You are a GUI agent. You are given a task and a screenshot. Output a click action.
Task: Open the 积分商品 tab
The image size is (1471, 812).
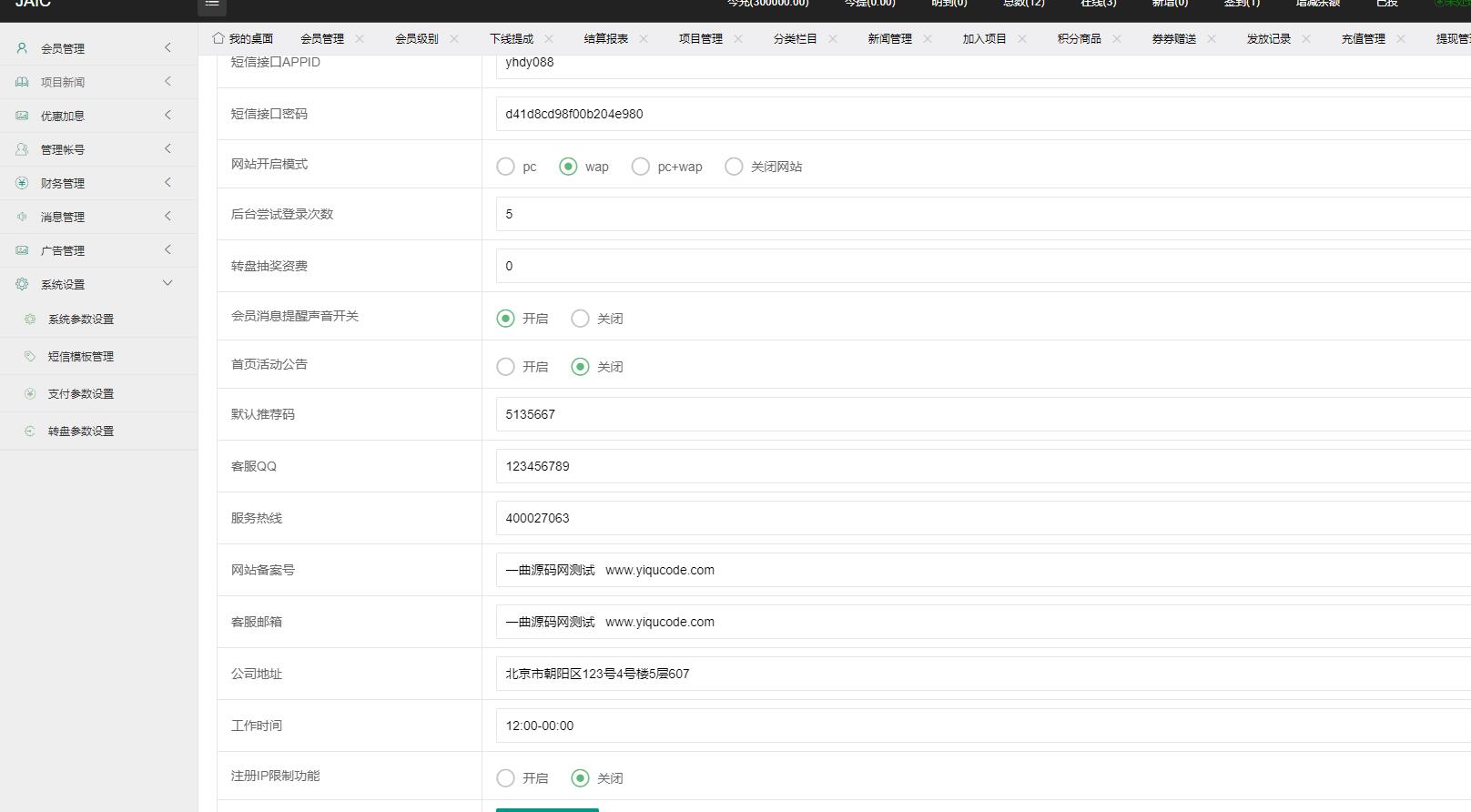click(1079, 38)
